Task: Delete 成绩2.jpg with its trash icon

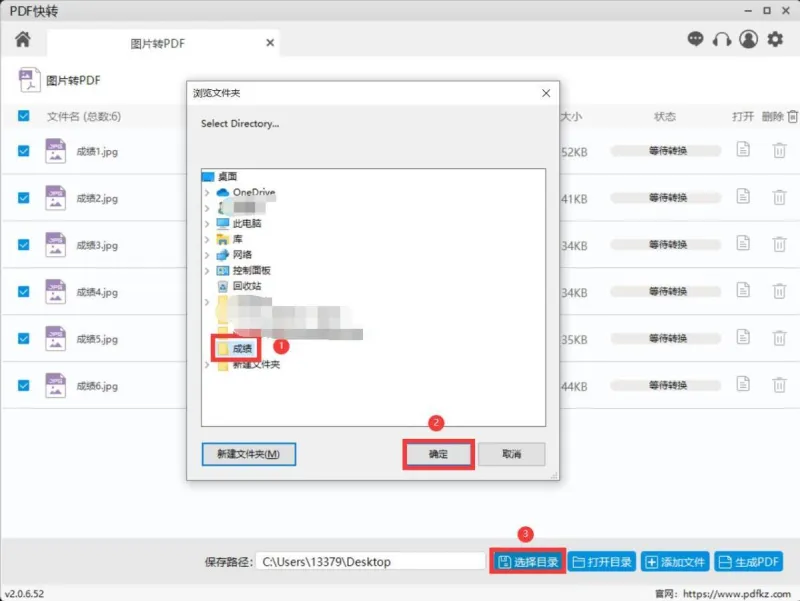Action: pyautogui.click(x=779, y=197)
